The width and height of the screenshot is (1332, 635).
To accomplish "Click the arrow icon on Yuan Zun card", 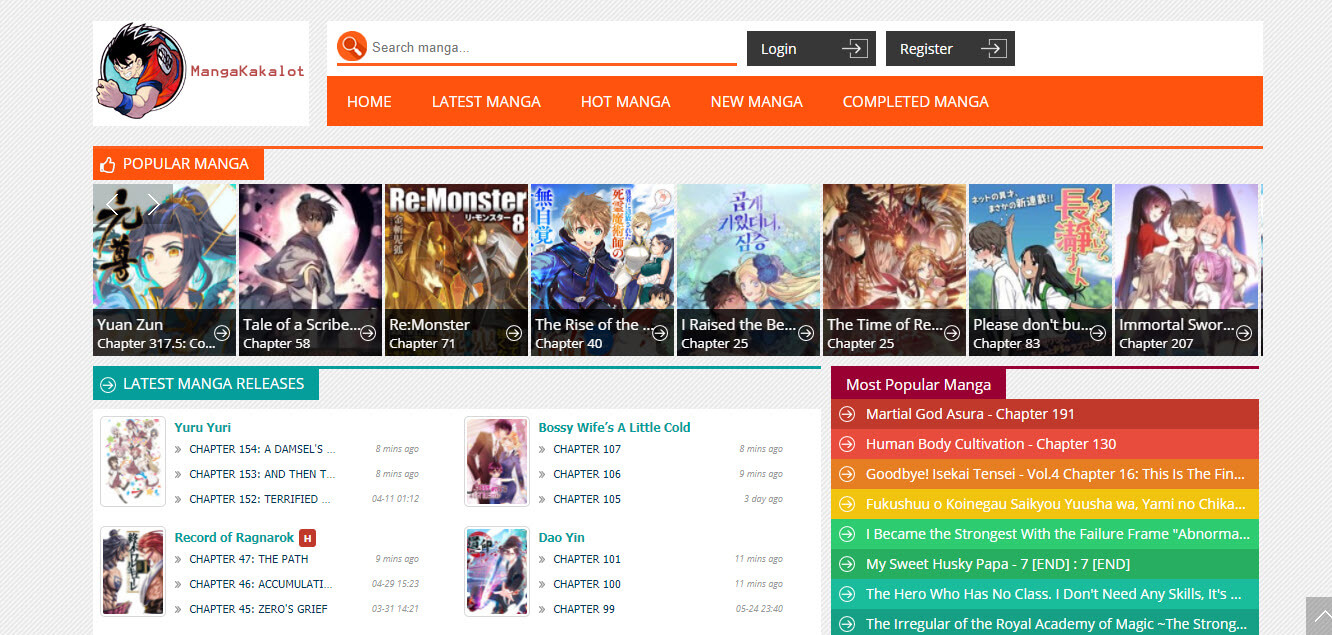I will click(222, 333).
